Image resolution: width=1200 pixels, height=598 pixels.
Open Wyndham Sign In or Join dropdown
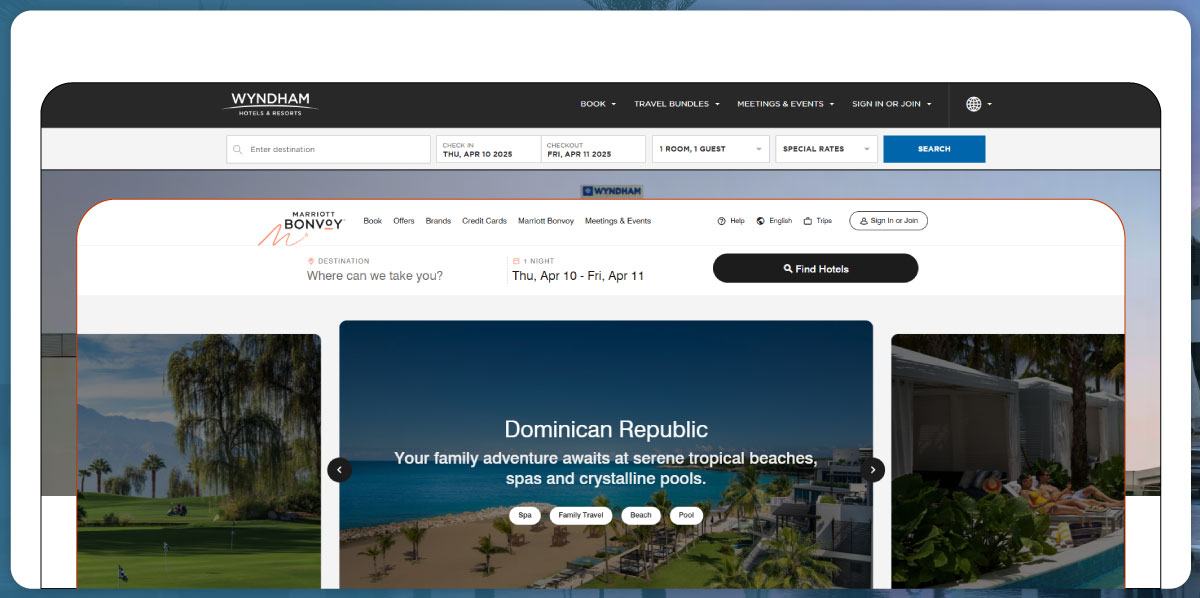point(891,104)
